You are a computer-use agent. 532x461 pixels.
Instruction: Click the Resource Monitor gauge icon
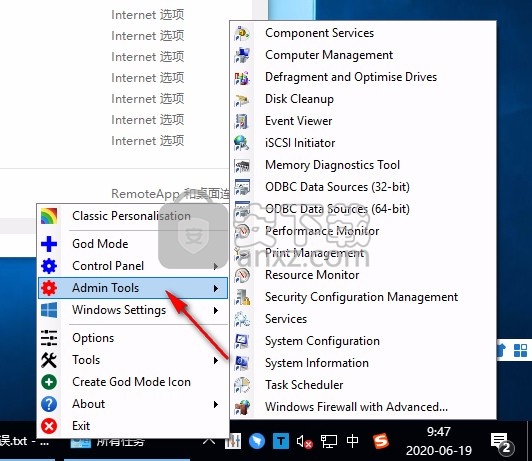242,275
